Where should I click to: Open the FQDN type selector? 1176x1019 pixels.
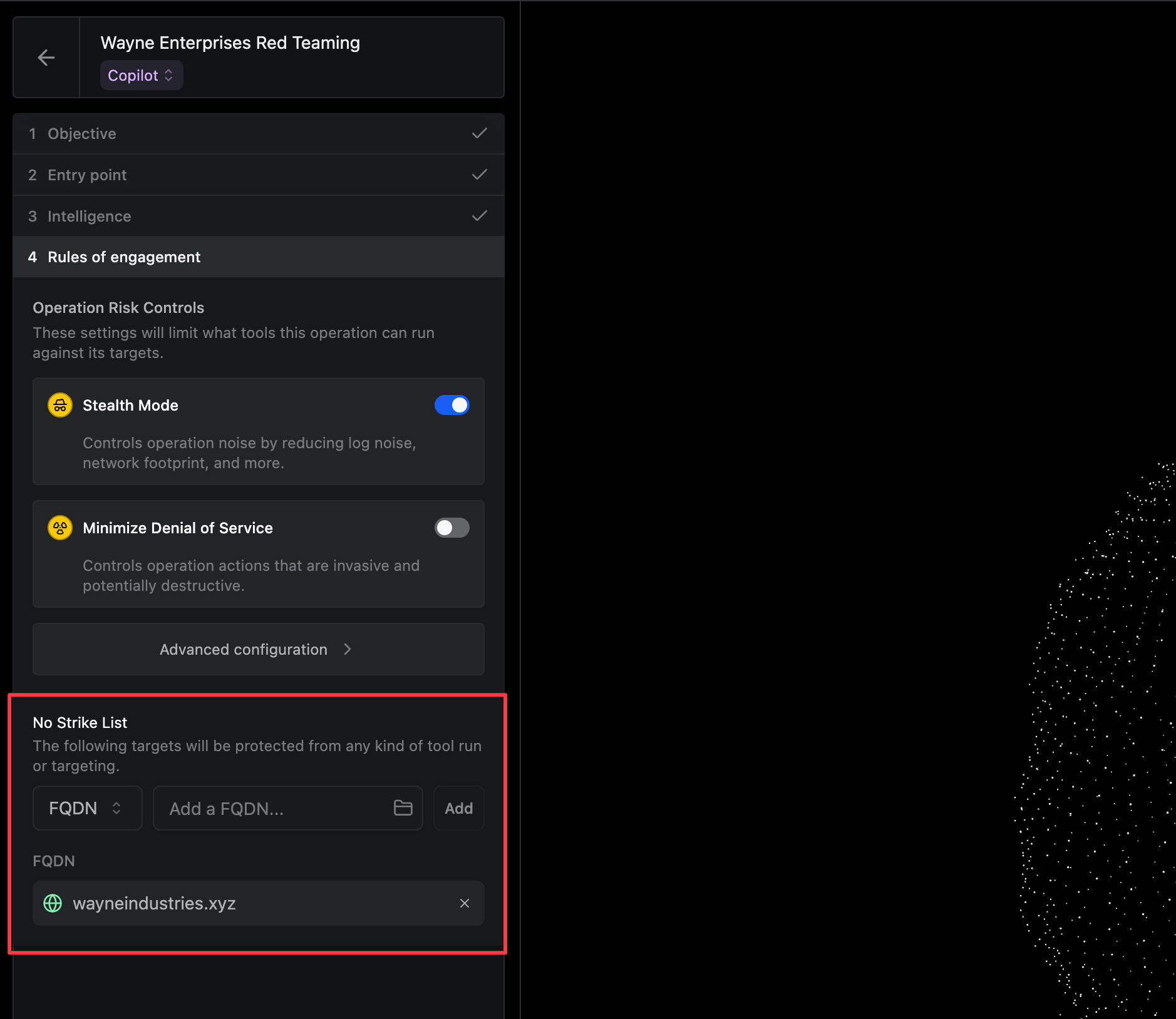(87, 808)
